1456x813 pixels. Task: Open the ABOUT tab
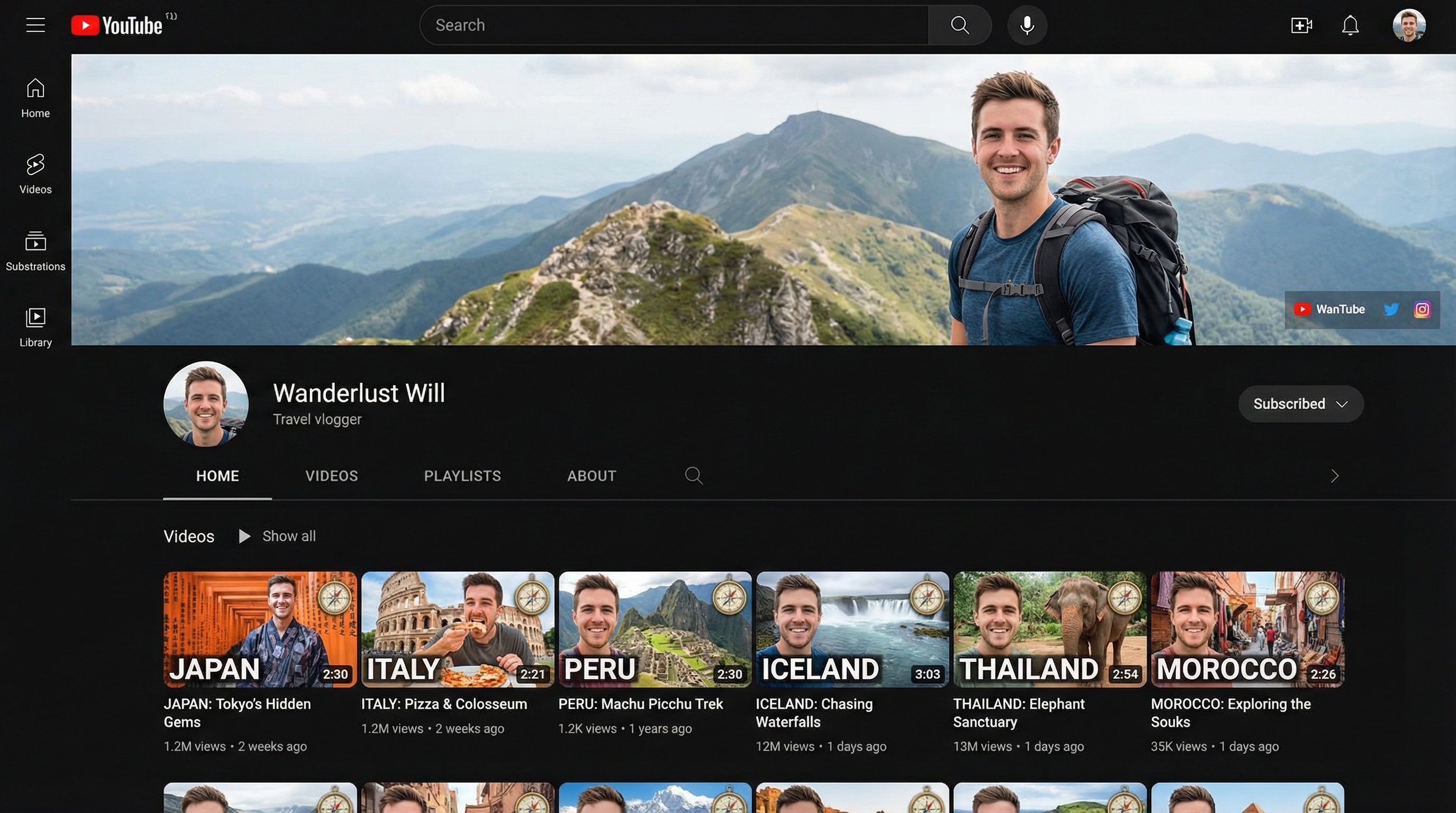click(x=591, y=475)
